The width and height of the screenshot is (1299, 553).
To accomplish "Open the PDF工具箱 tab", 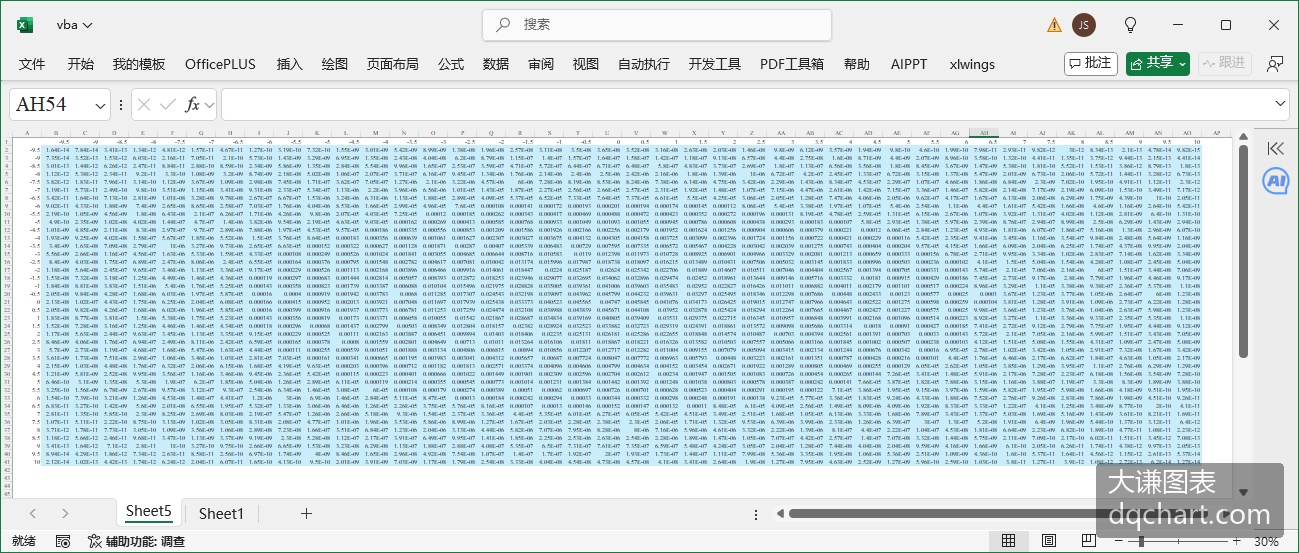I will [x=792, y=64].
